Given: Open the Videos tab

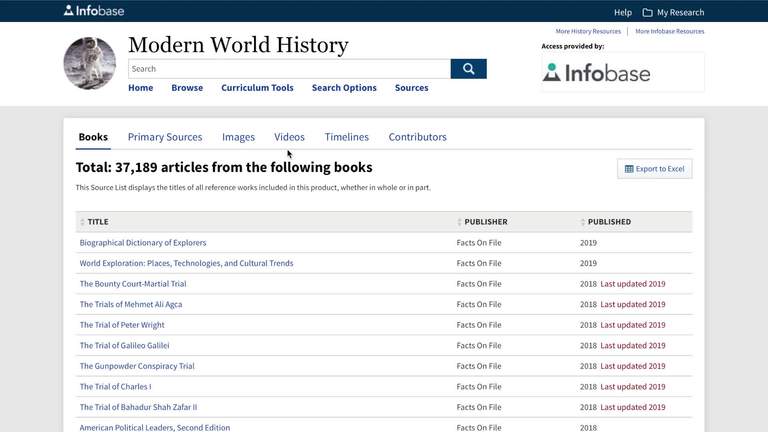Looking at the screenshot, I should [x=289, y=137].
